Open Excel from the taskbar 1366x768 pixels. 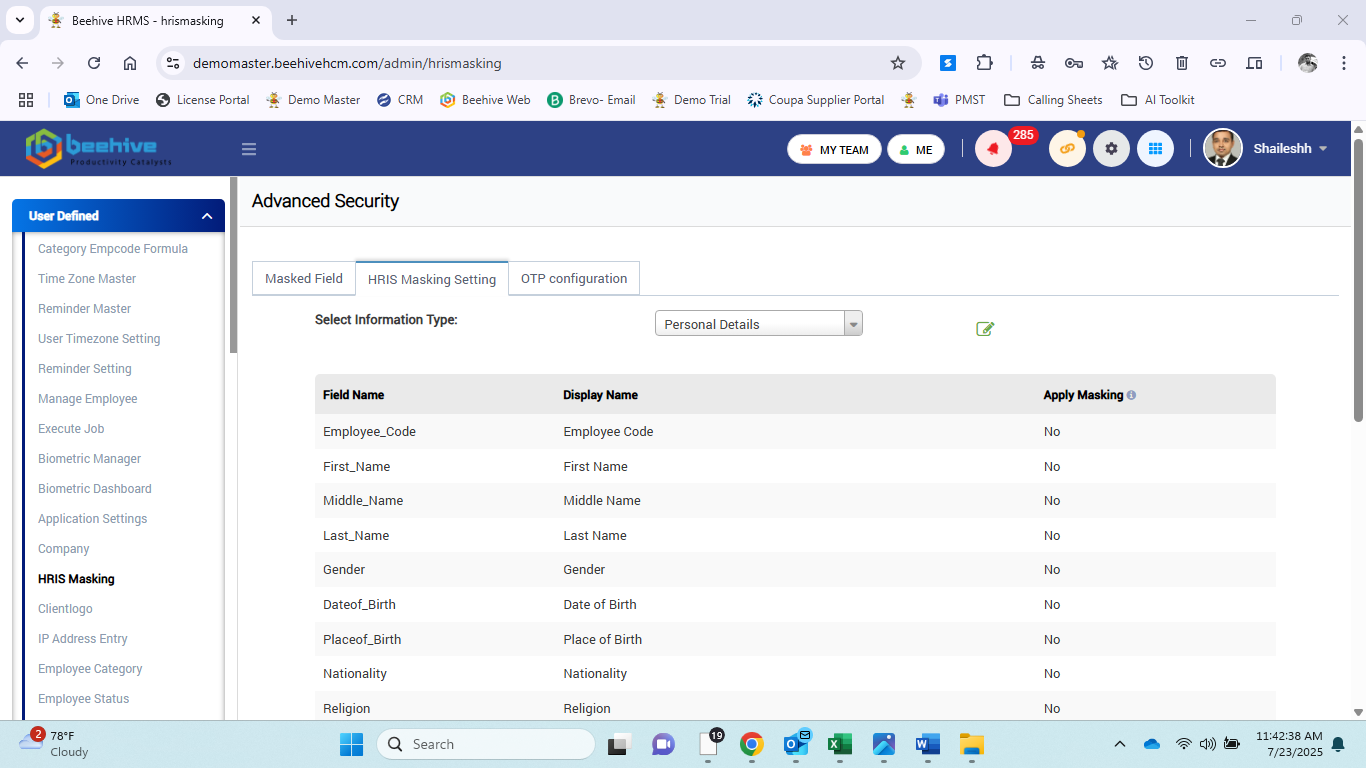(x=840, y=744)
